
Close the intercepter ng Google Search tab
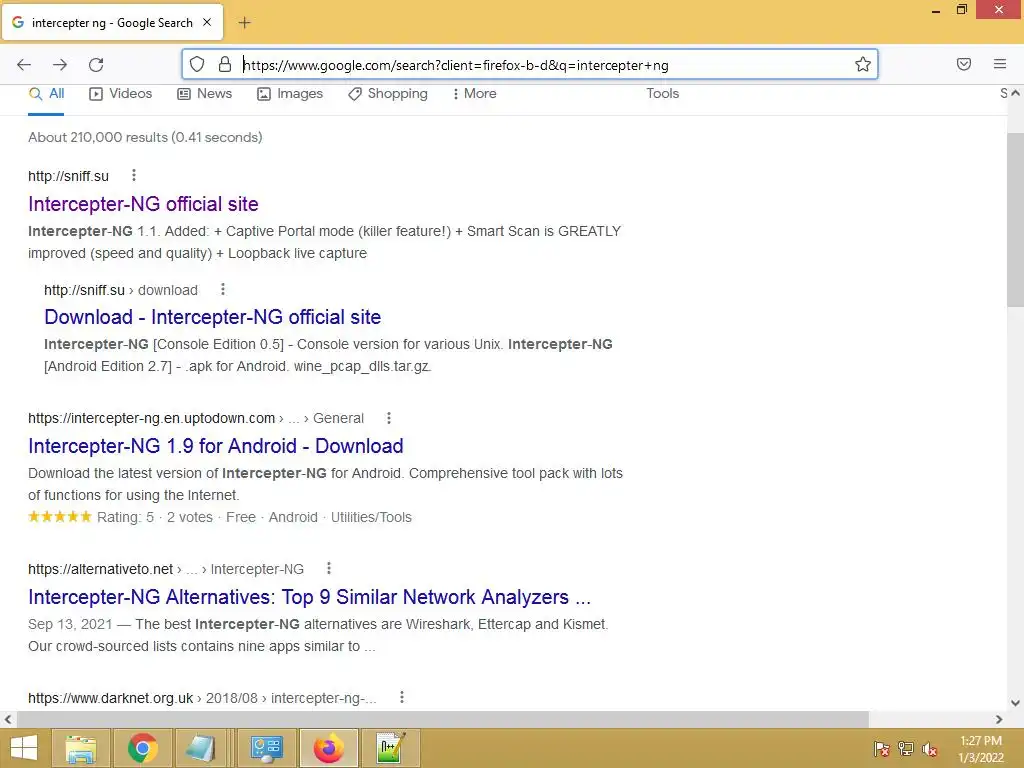pos(207,22)
